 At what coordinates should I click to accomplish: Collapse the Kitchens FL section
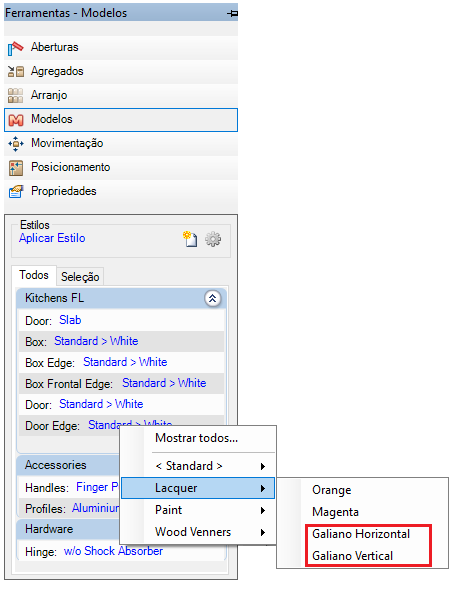pyautogui.click(x=213, y=299)
